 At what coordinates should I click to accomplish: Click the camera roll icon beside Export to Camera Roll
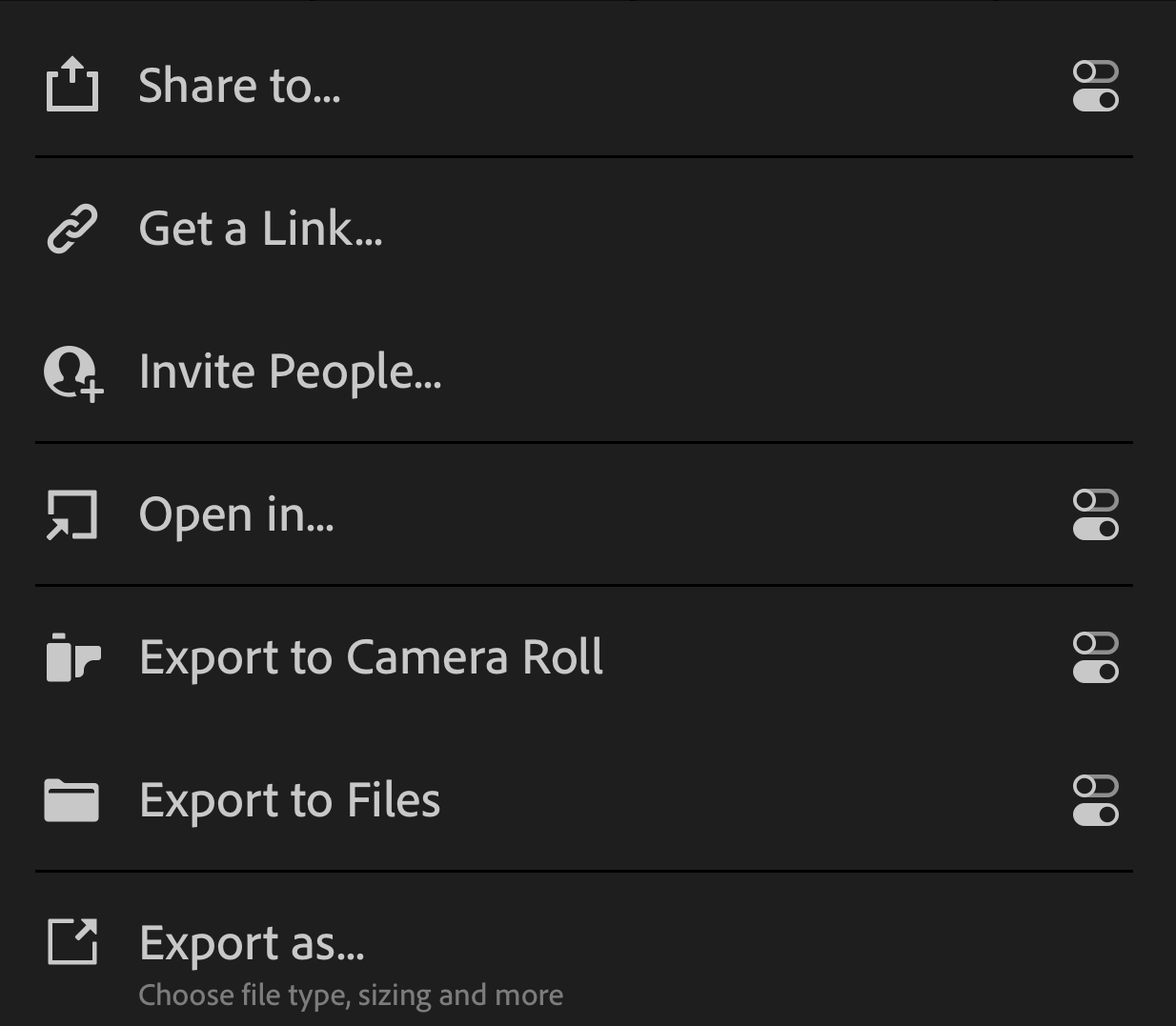(x=71, y=656)
